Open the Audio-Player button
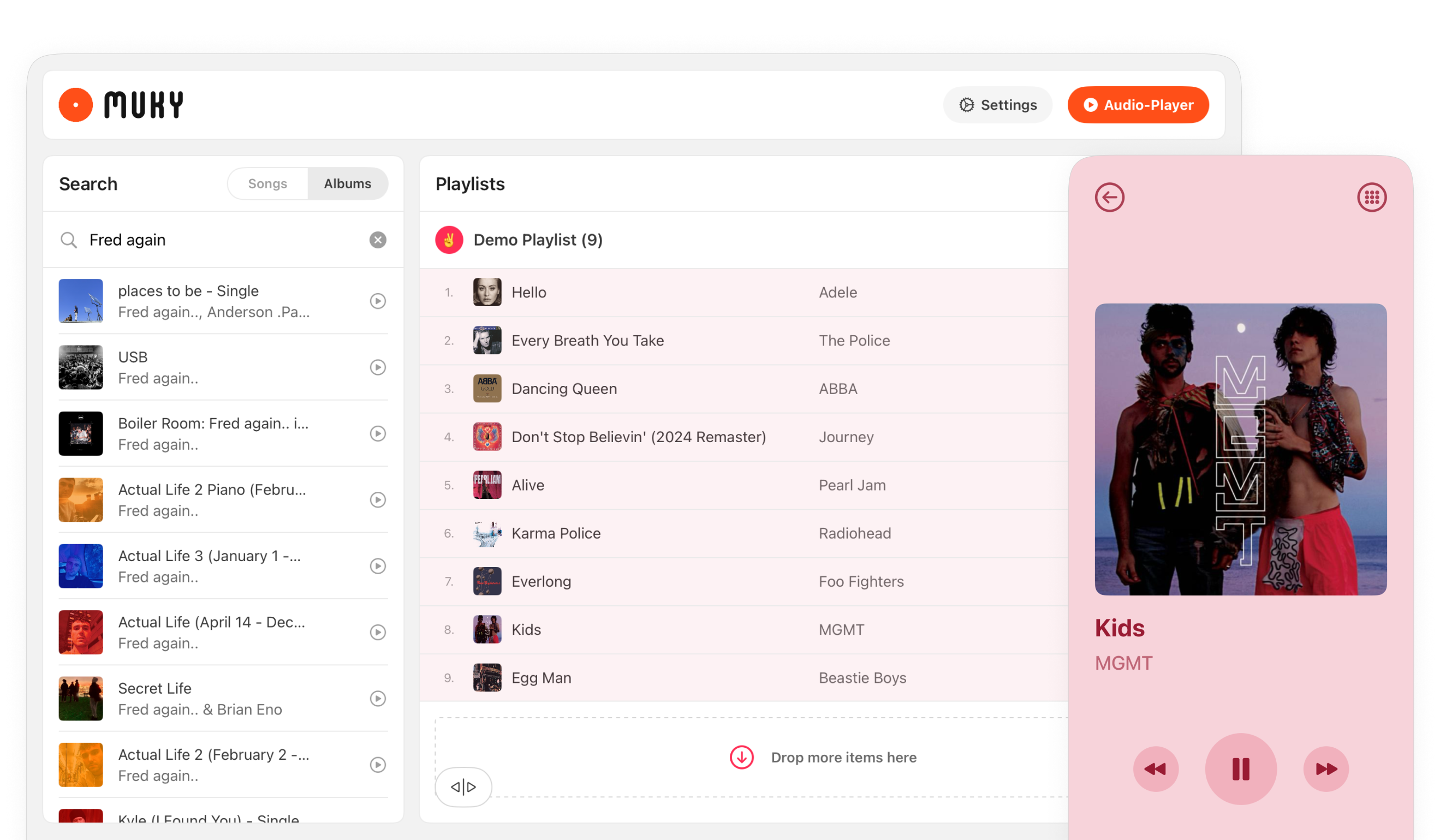 tap(1138, 105)
